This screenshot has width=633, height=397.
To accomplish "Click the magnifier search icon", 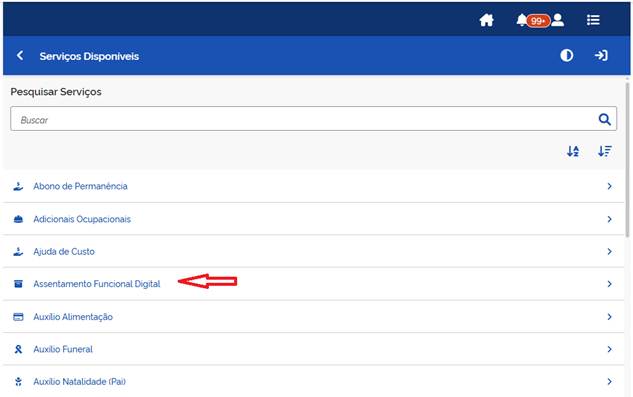I will (x=604, y=119).
